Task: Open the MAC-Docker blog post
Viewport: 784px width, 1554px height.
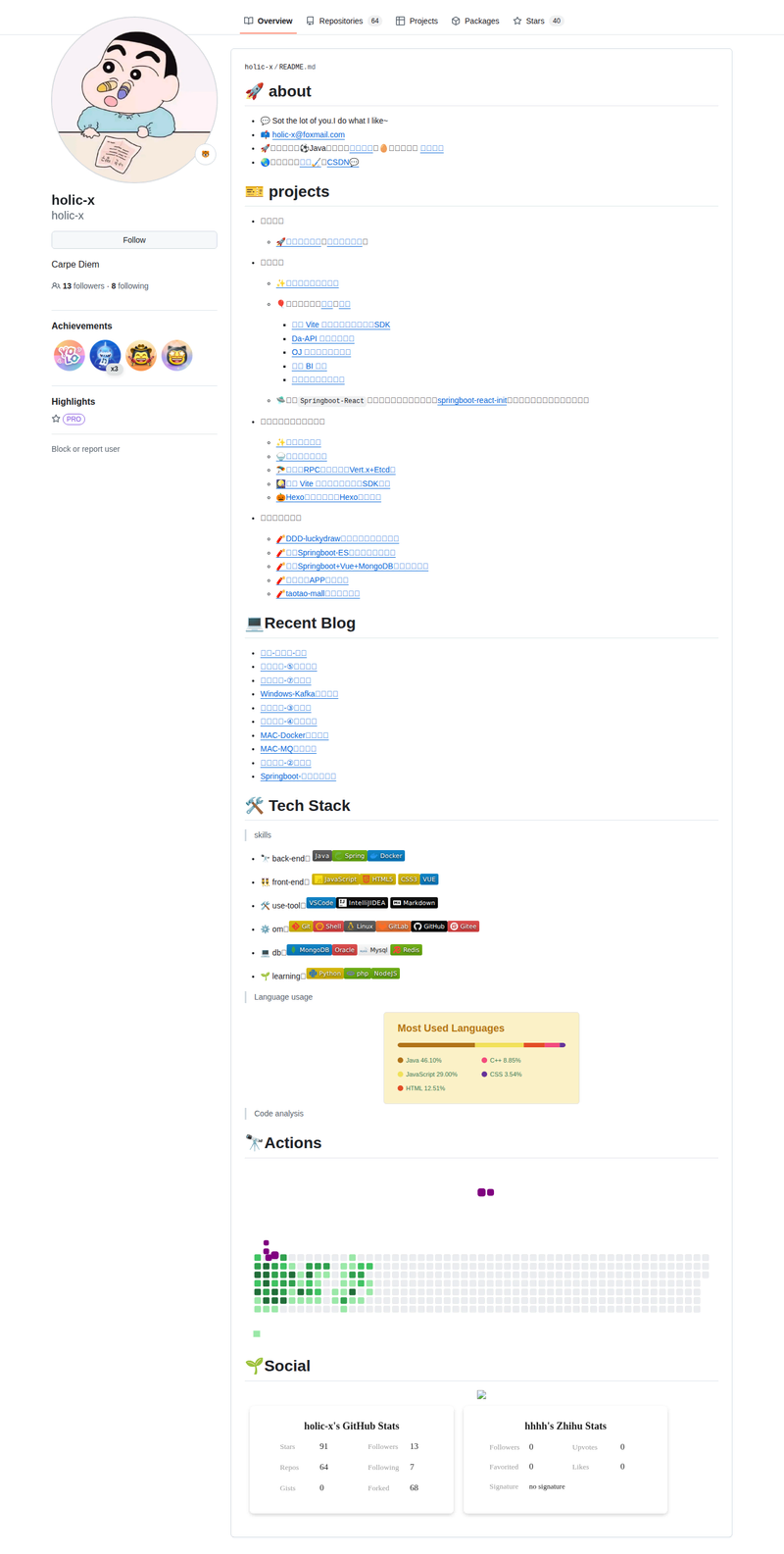Action: (294, 735)
